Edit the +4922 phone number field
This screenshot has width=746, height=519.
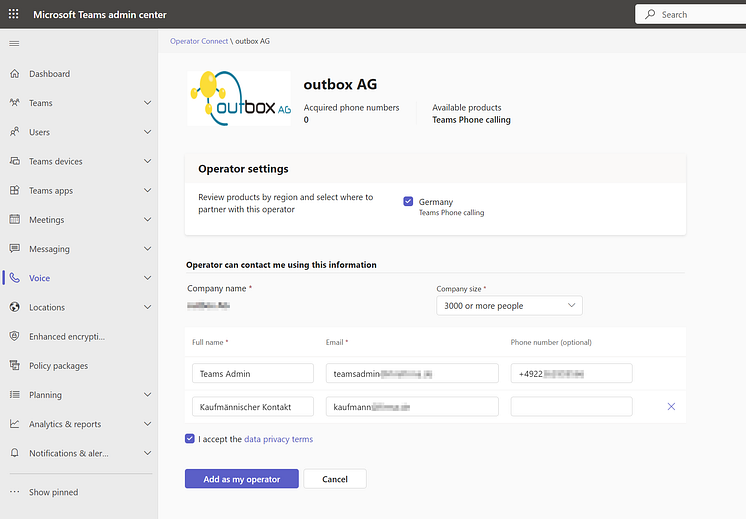pos(571,373)
